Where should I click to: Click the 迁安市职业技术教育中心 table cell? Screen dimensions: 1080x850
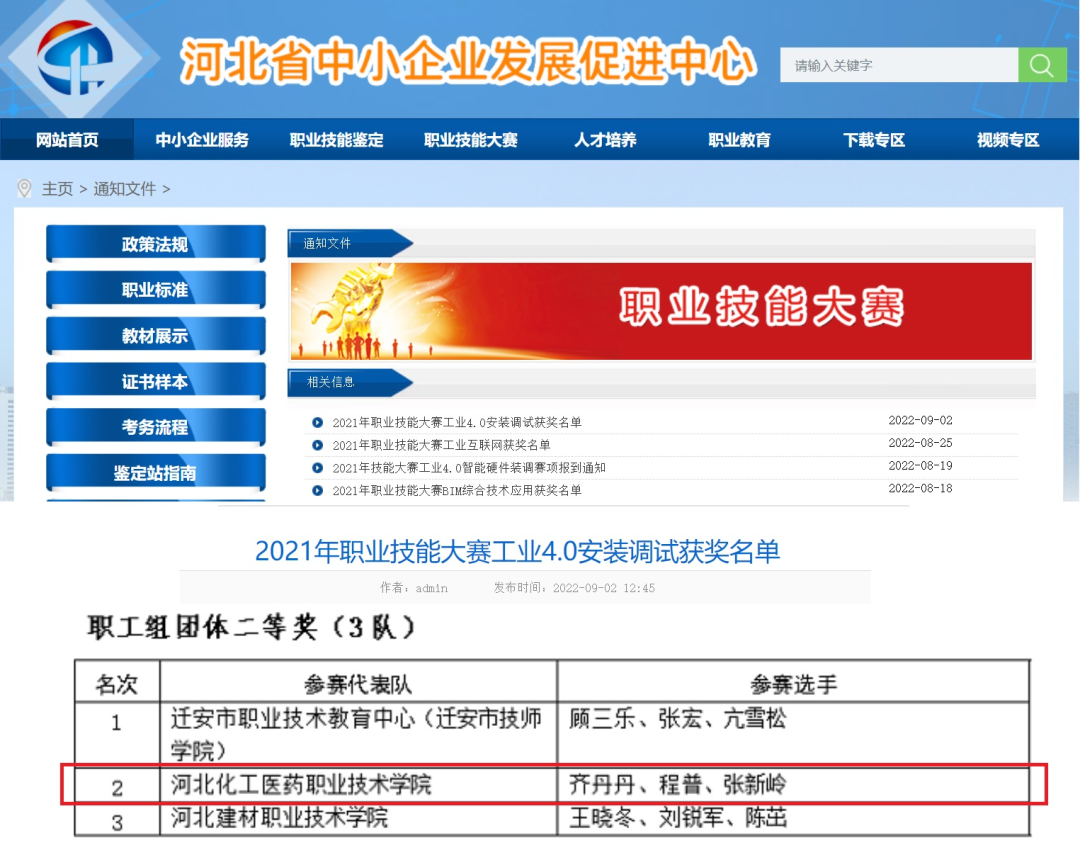point(357,734)
